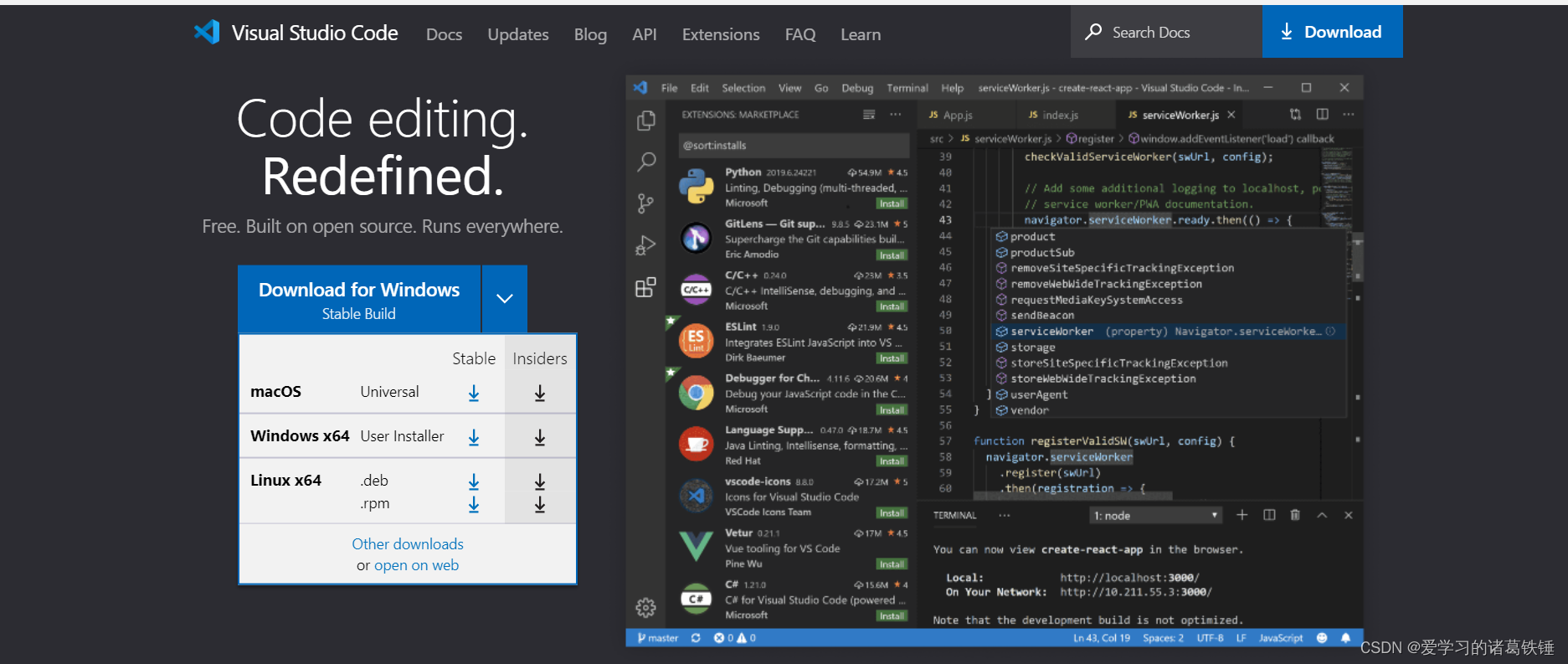Go to the Blog page
The width and height of the screenshot is (1568, 664).
(590, 34)
